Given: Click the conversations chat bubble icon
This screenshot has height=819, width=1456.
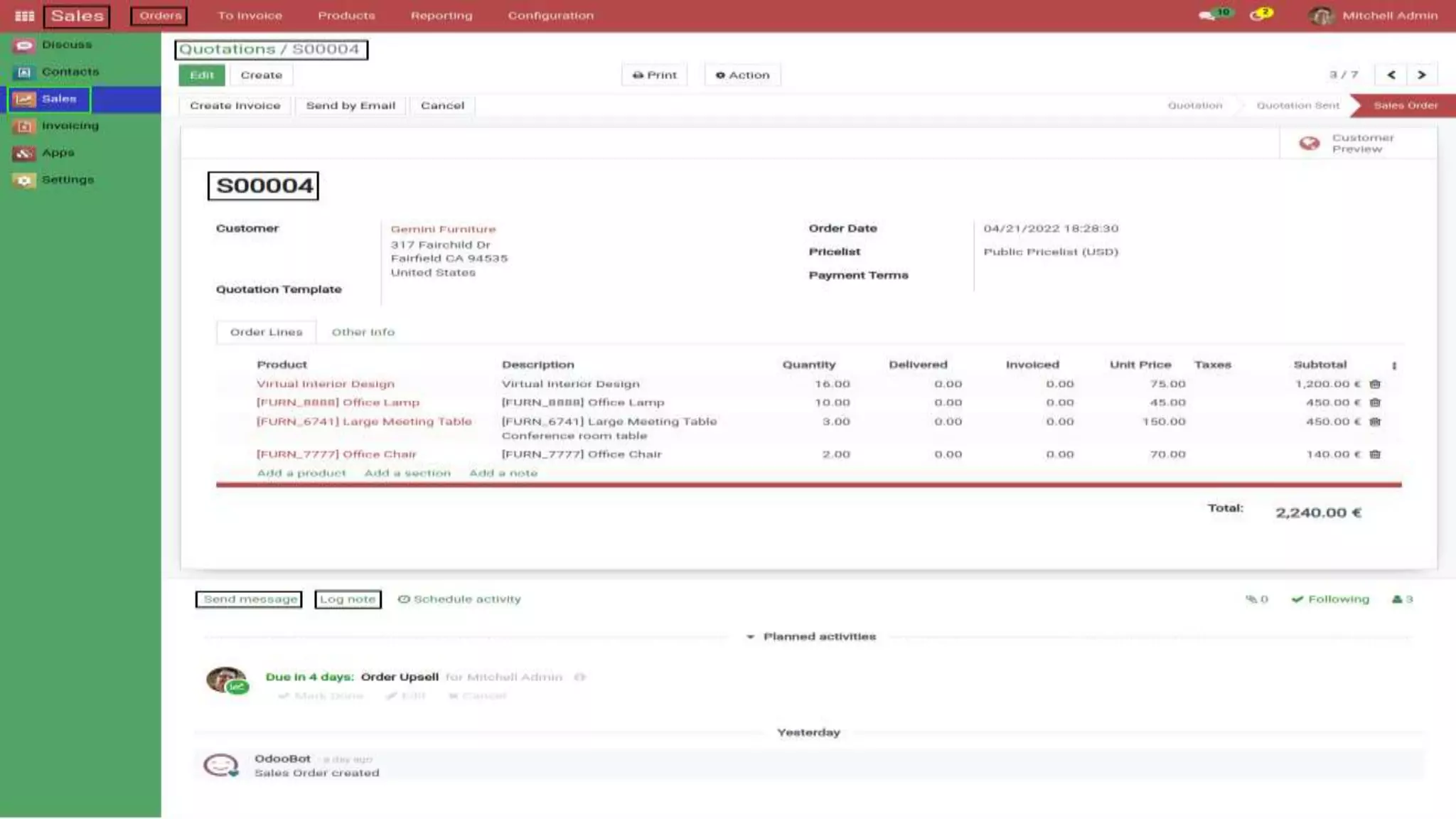Looking at the screenshot, I should (1206, 16).
